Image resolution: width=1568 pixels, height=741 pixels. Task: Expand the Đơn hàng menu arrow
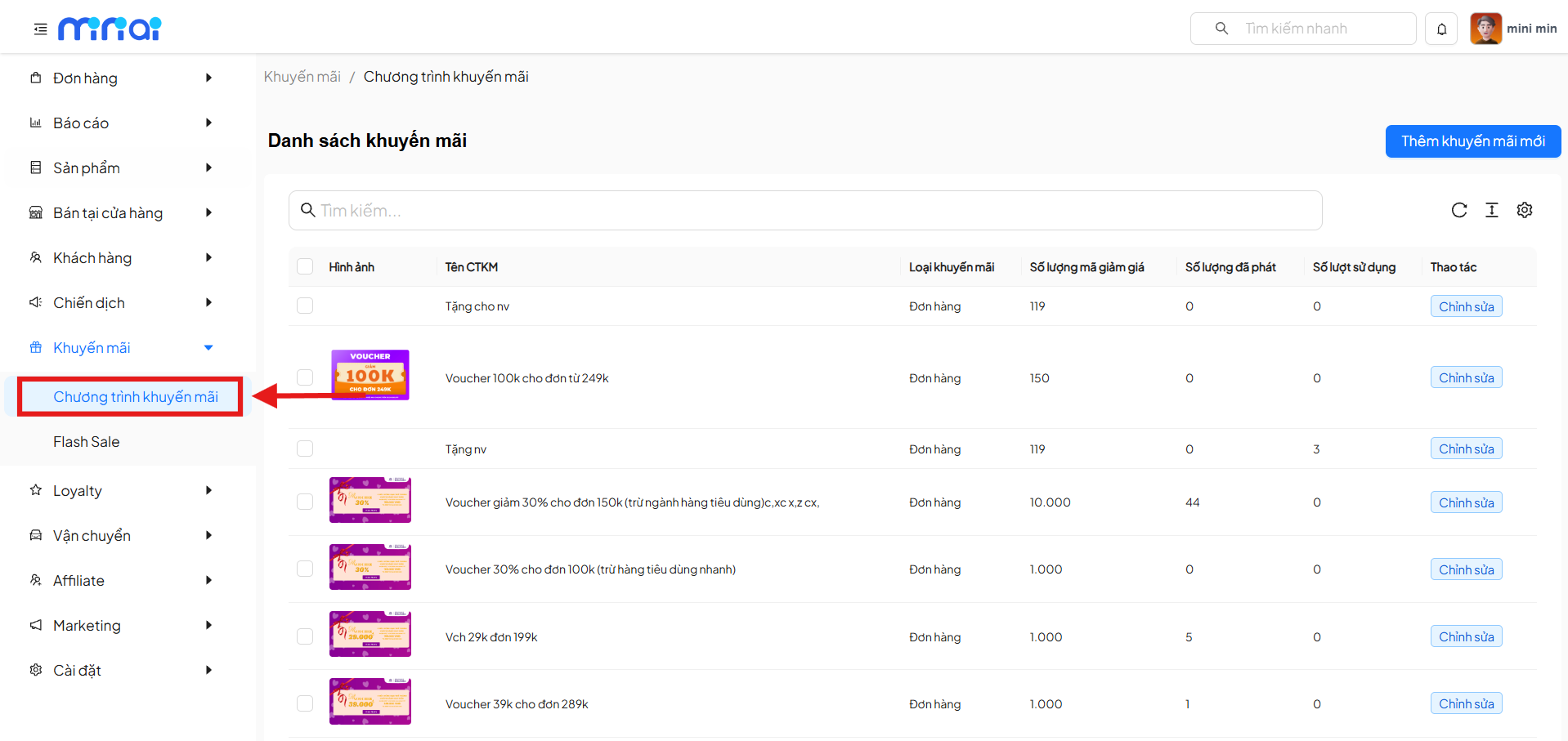pyautogui.click(x=208, y=78)
